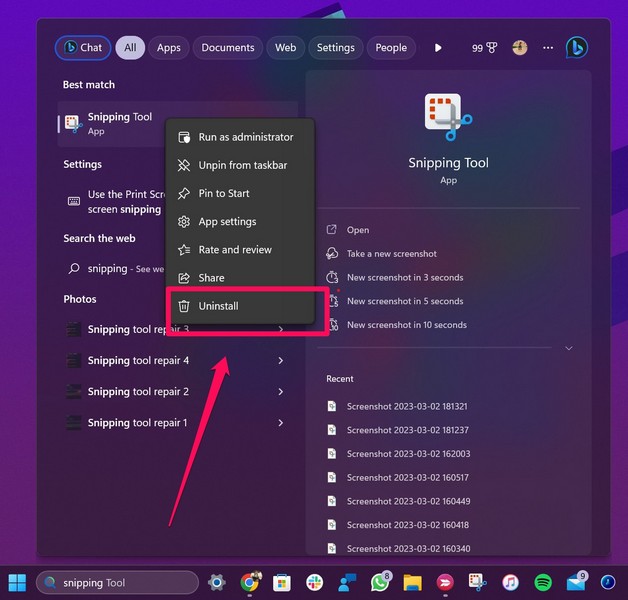628x600 pixels.
Task: Show more filters with play arrow
Action: (x=438, y=47)
